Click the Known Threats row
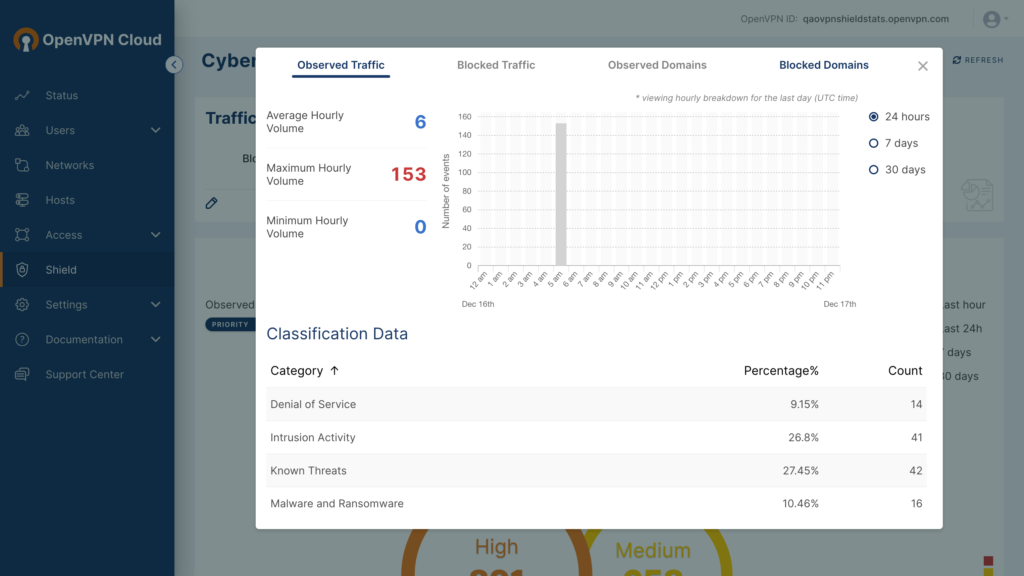 [x=596, y=471]
